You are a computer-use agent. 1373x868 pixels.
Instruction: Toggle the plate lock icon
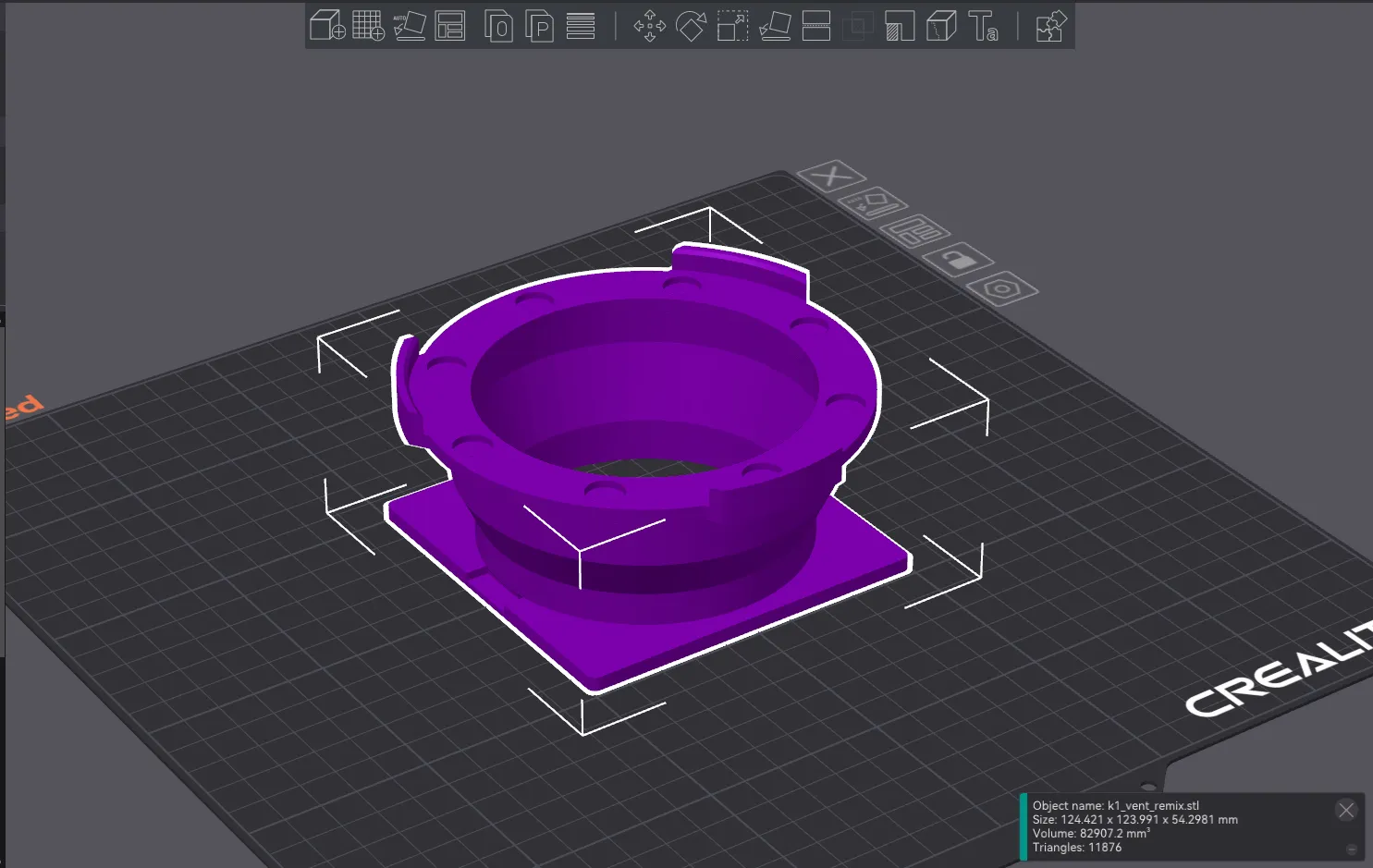[960, 260]
